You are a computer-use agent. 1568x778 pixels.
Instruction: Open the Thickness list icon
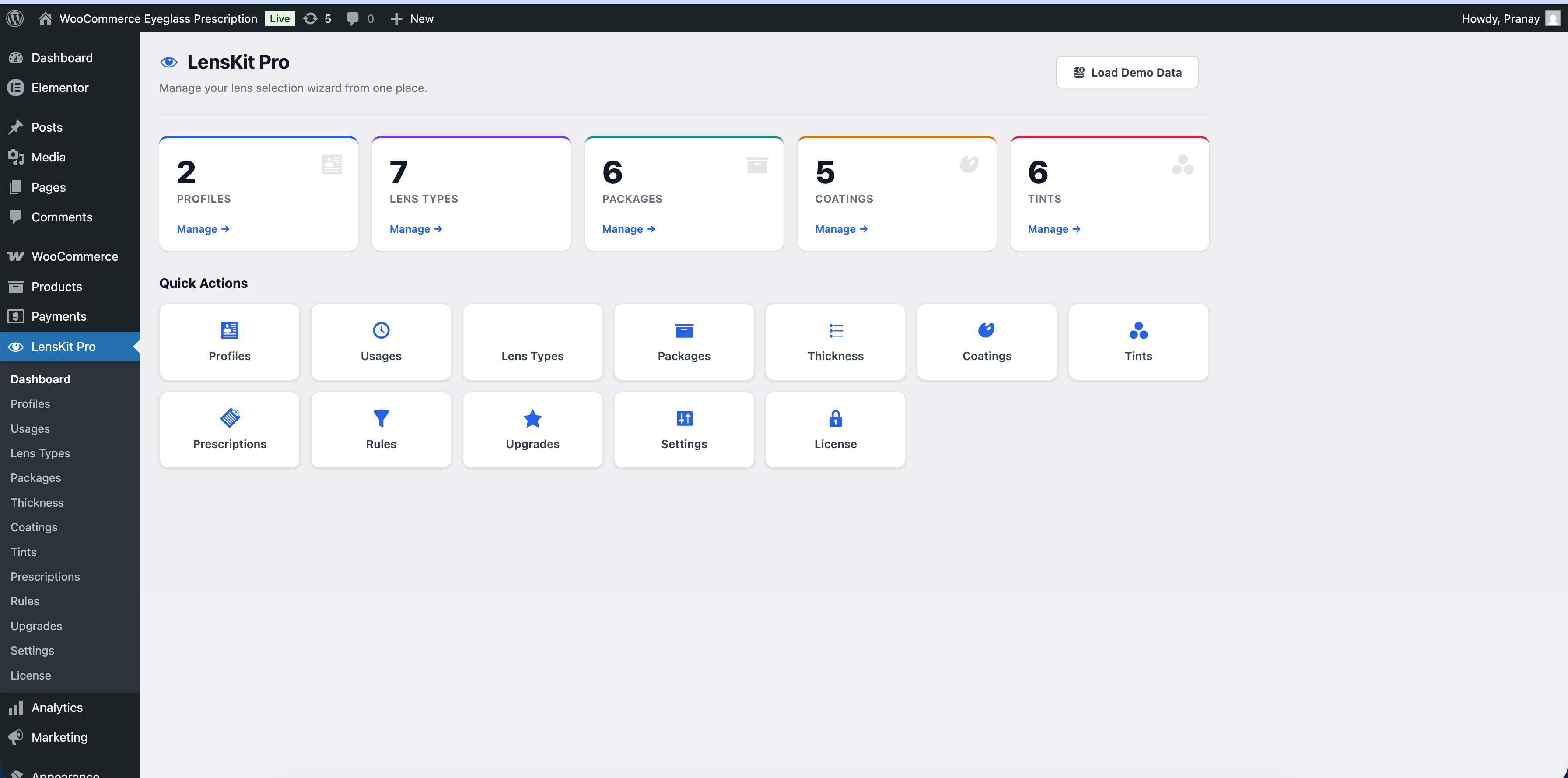point(835,330)
